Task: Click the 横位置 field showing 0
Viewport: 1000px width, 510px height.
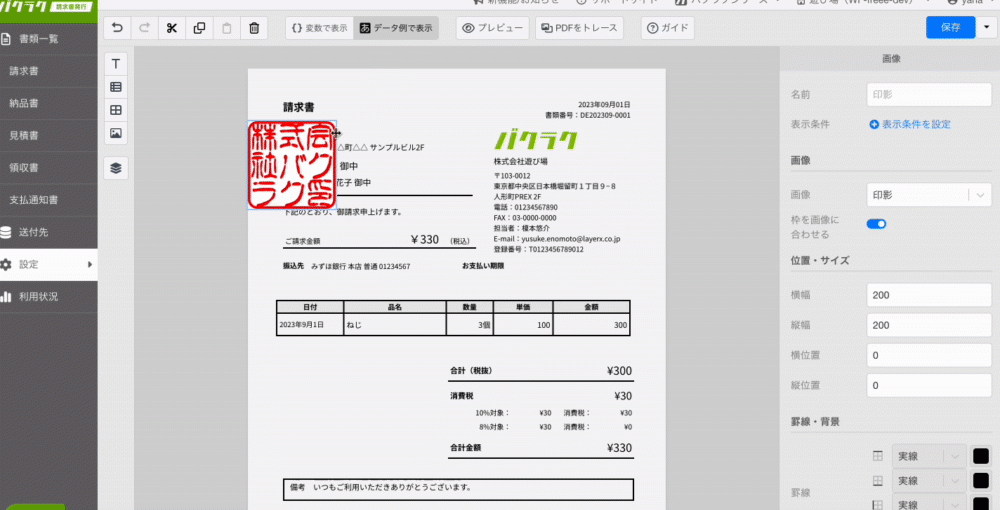Action: [929, 355]
